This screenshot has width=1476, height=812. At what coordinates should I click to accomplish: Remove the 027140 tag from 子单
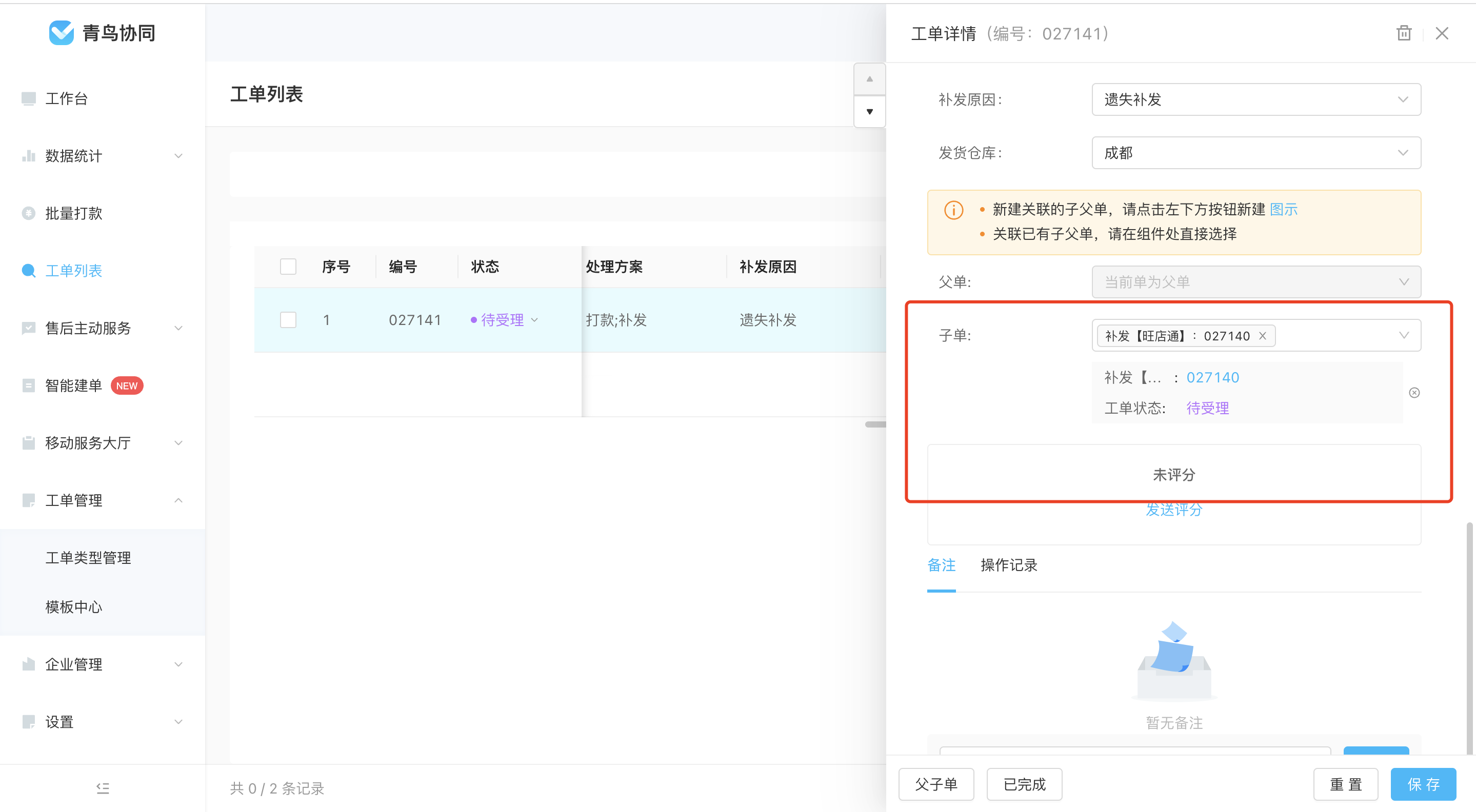1262,336
